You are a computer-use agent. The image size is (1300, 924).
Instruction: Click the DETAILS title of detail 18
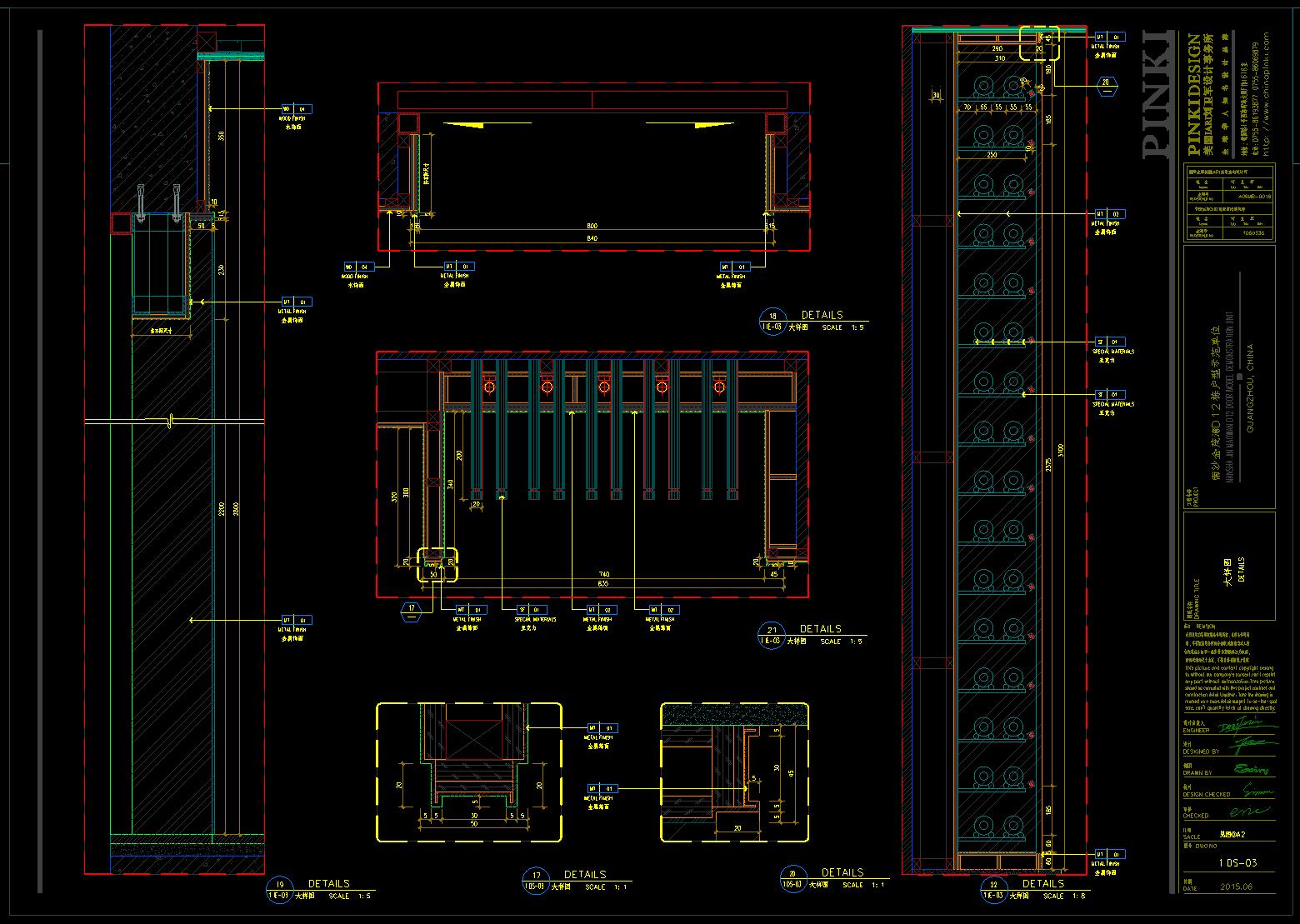(x=822, y=315)
